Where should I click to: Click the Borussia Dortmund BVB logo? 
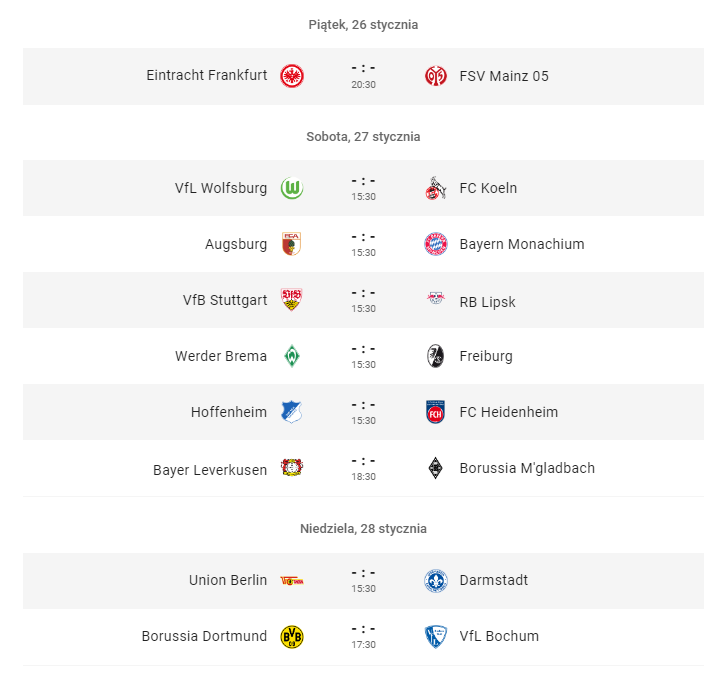coord(292,637)
